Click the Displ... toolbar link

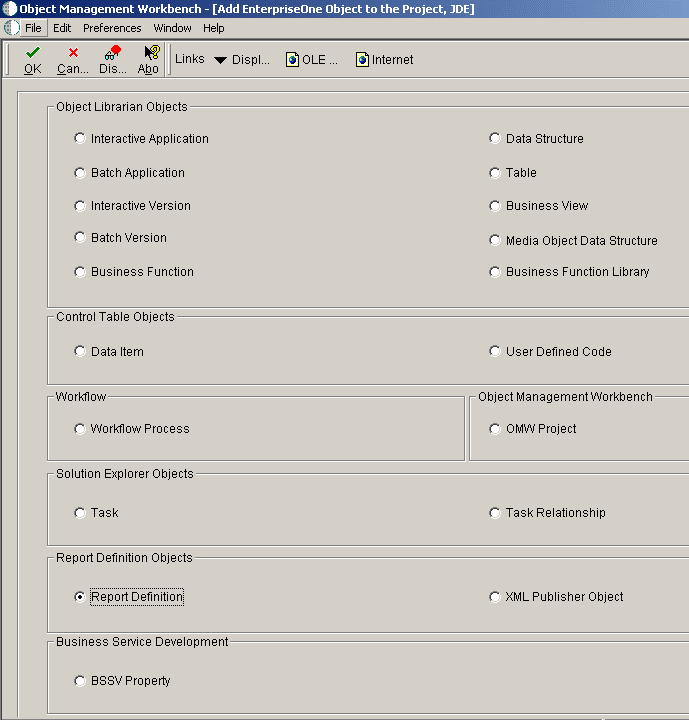point(251,60)
